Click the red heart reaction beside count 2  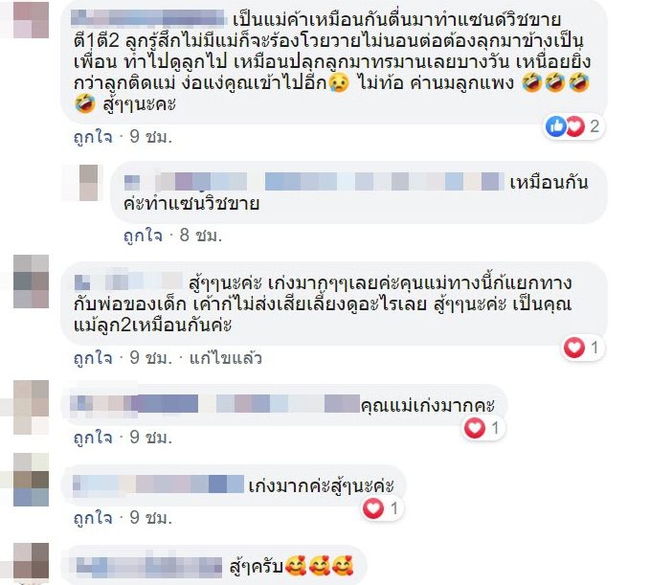tap(575, 126)
